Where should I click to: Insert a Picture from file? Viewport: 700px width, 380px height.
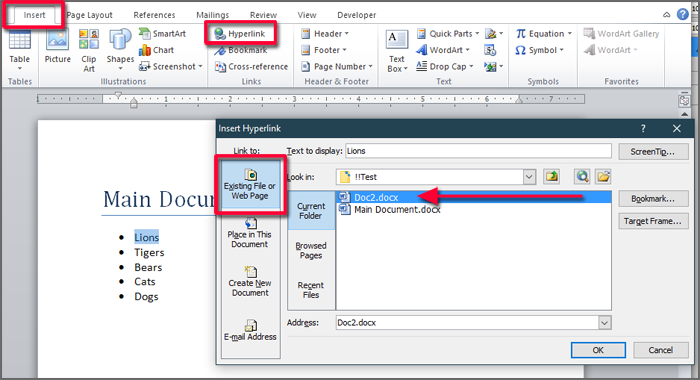(x=58, y=46)
